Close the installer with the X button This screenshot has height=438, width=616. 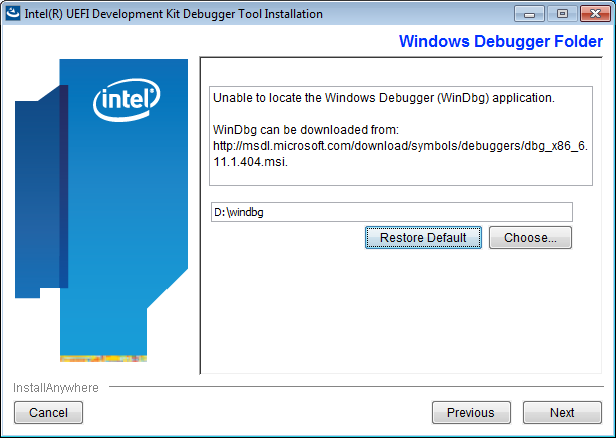pos(595,14)
